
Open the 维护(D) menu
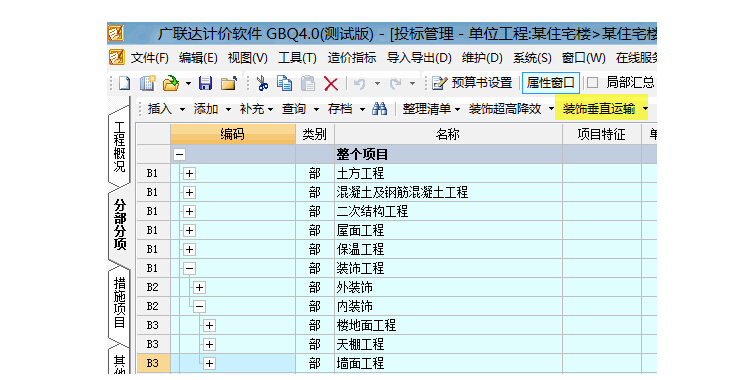point(482,58)
